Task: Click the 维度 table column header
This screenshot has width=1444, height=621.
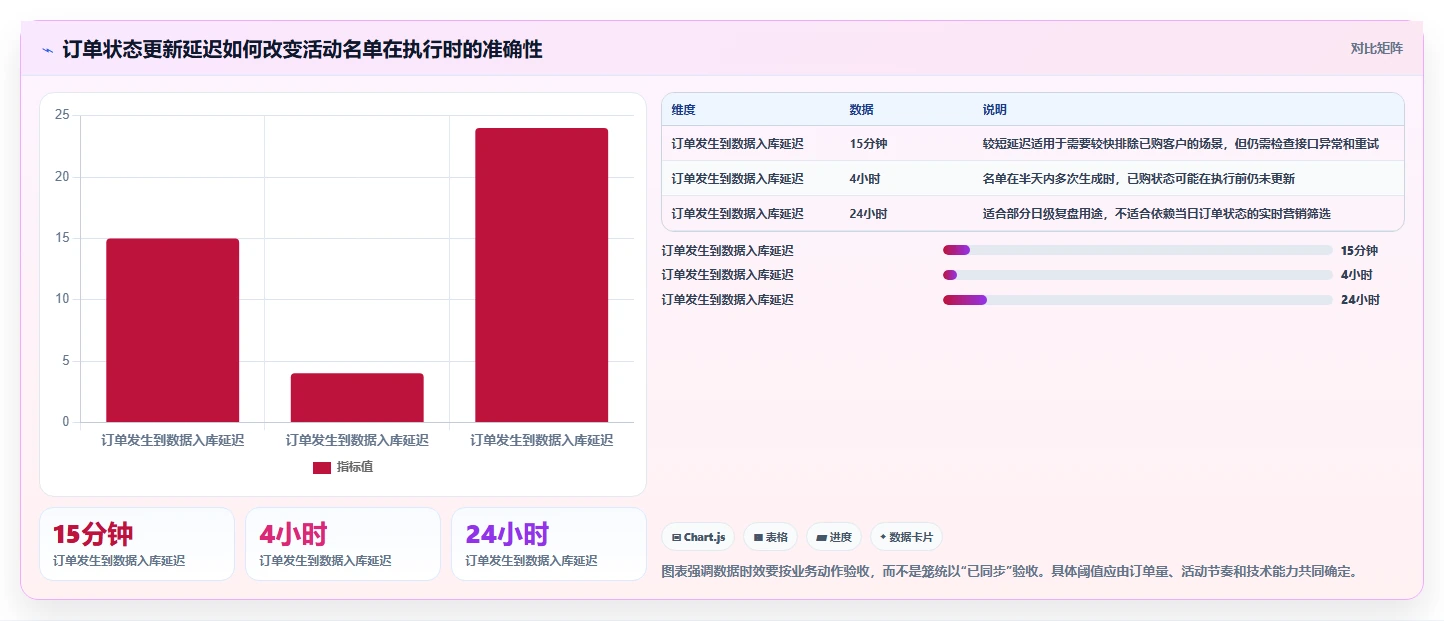Action: pyautogui.click(x=684, y=109)
